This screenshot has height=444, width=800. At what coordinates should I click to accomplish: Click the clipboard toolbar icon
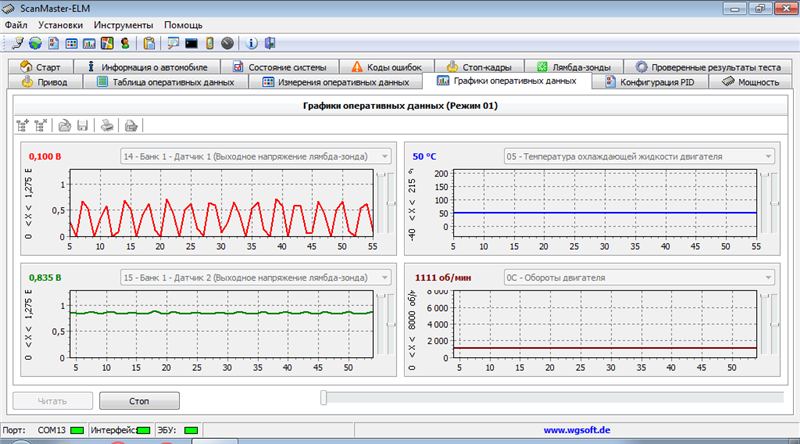tap(149, 43)
